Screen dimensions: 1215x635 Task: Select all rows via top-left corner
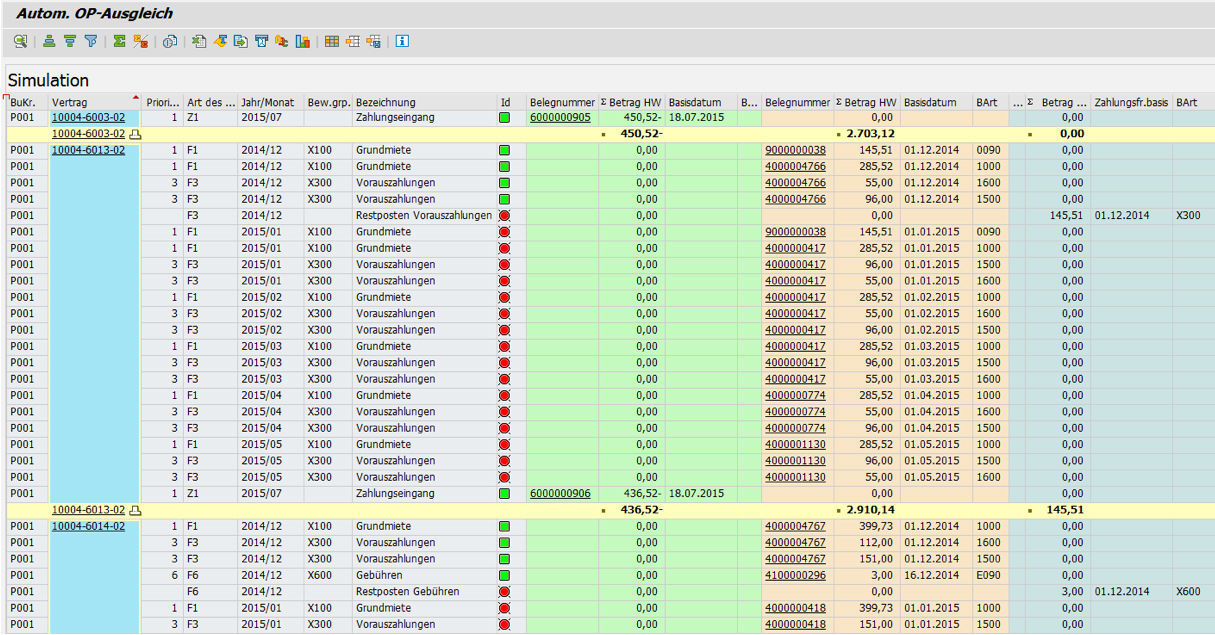click(5, 99)
